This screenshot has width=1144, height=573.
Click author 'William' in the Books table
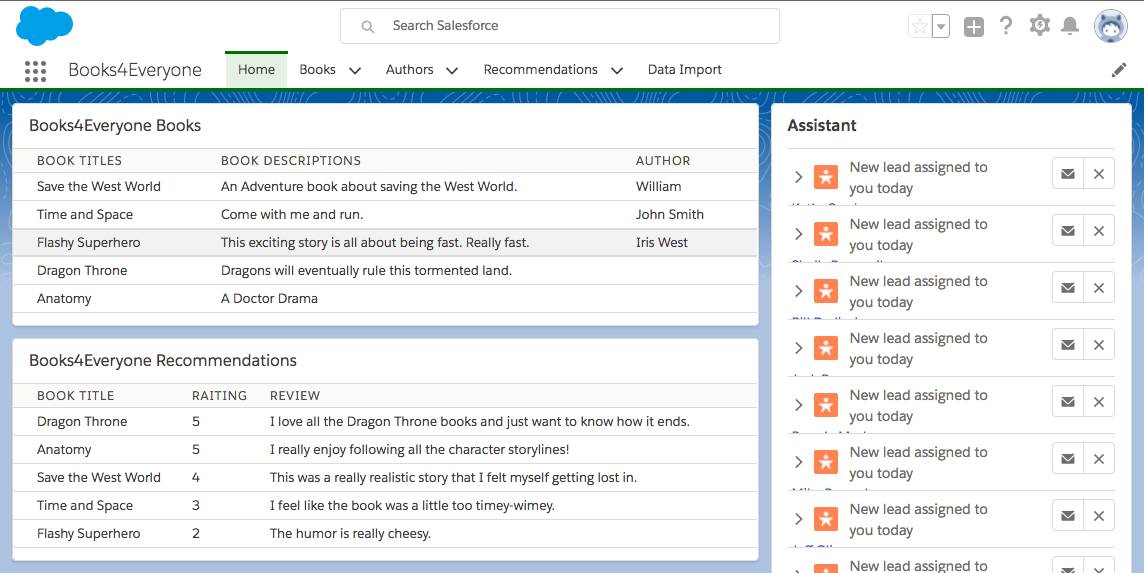pos(658,186)
